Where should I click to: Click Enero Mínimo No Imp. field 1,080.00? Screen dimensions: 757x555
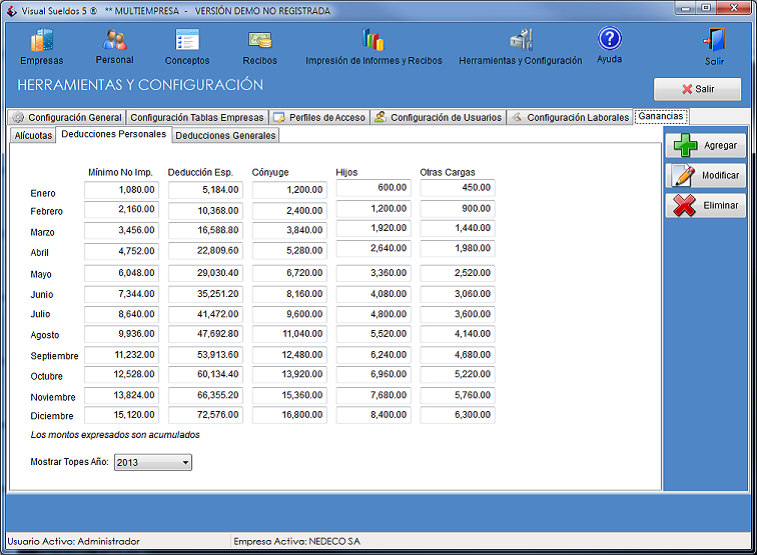coord(121,190)
